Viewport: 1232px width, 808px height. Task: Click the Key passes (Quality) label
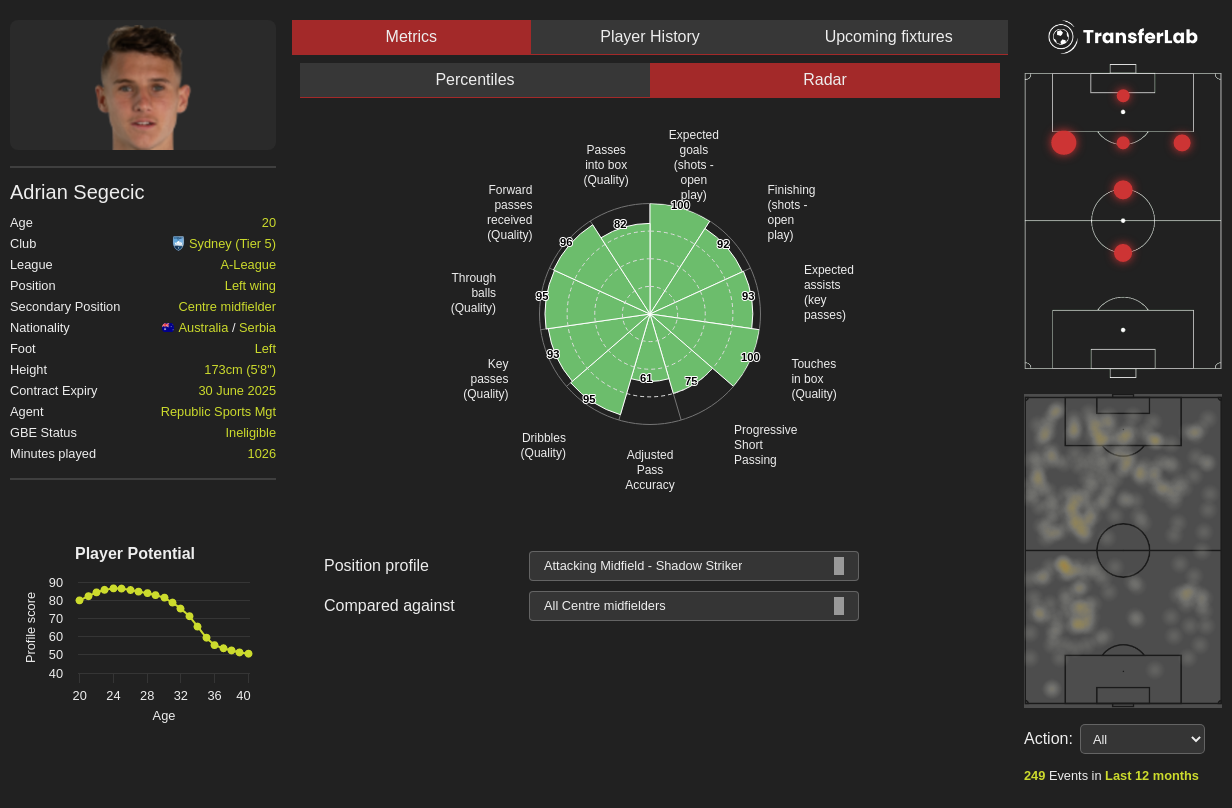[x=486, y=379]
